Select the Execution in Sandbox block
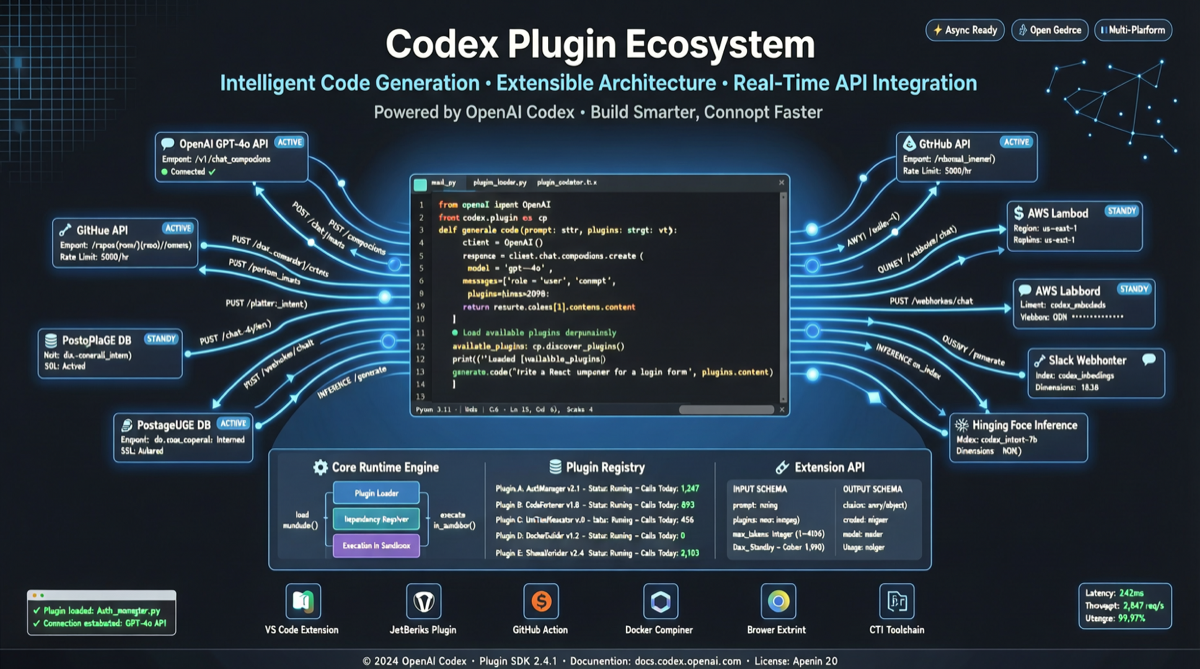Image resolution: width=1200 pixels, height=669 pixels. tap(375, 545)
